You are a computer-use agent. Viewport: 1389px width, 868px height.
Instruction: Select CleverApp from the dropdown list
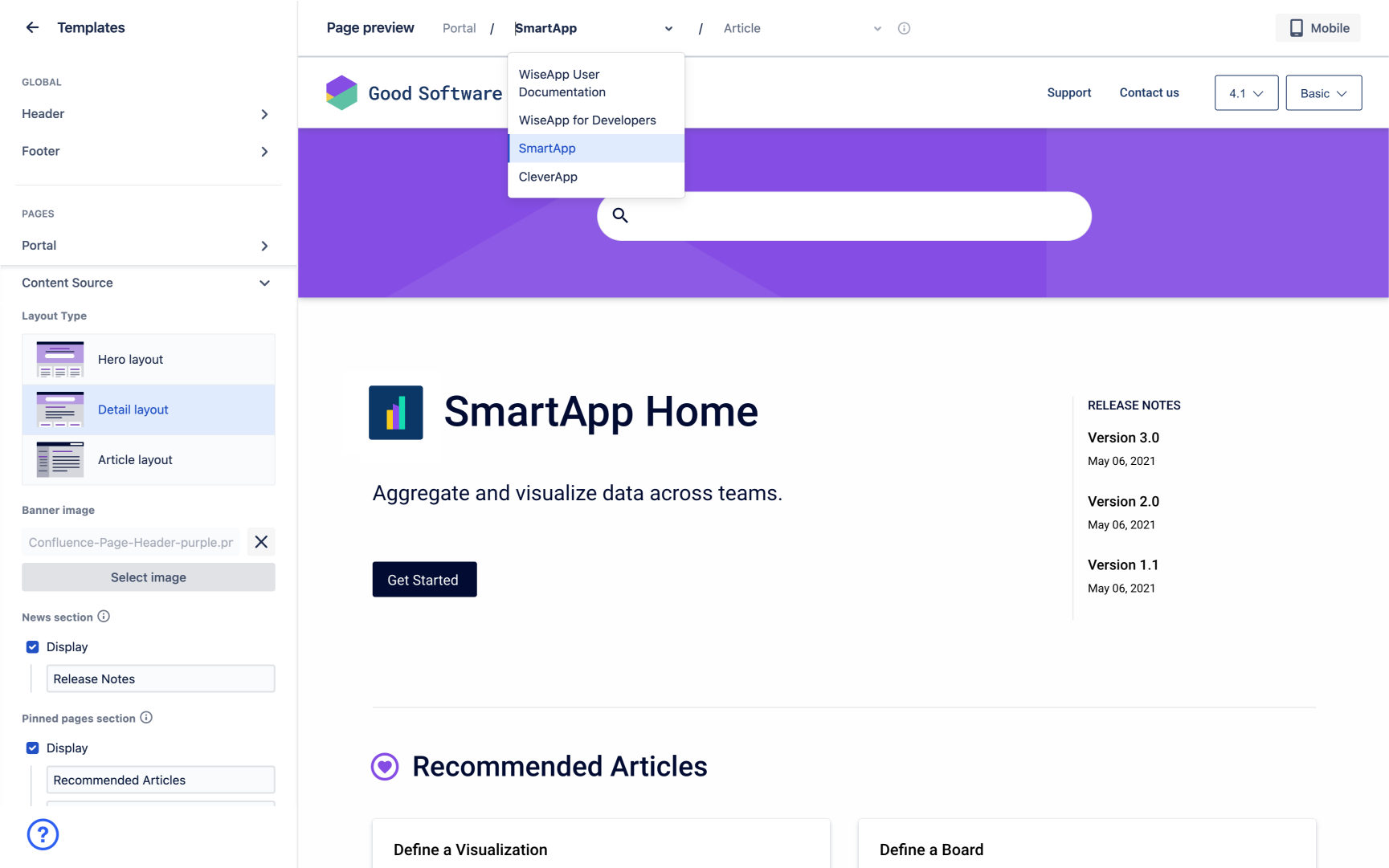[548, 177]
